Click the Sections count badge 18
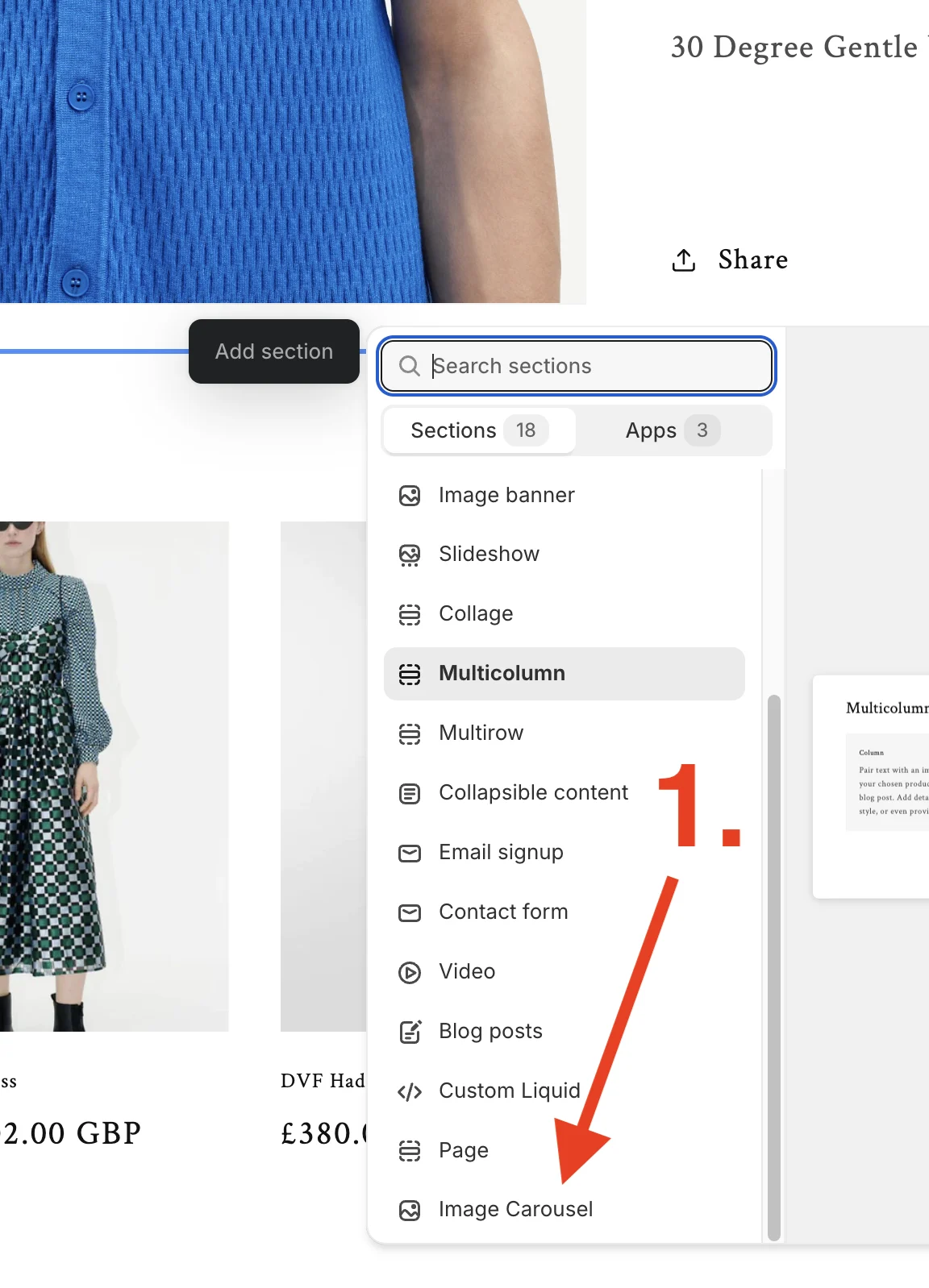This screenshot has width=929, height=1288. pyautogui.click(x=526, y=430)
